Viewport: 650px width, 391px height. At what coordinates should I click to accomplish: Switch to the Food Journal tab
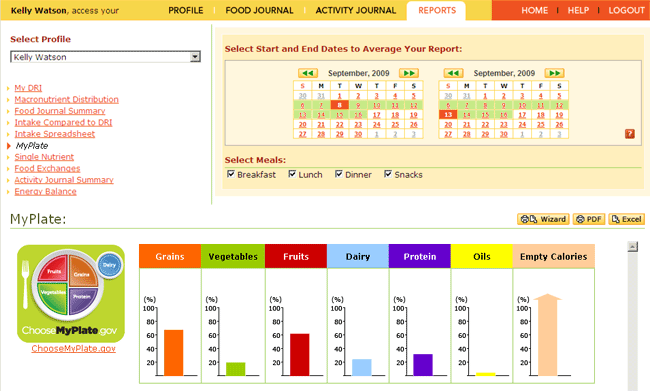(259, 10)
